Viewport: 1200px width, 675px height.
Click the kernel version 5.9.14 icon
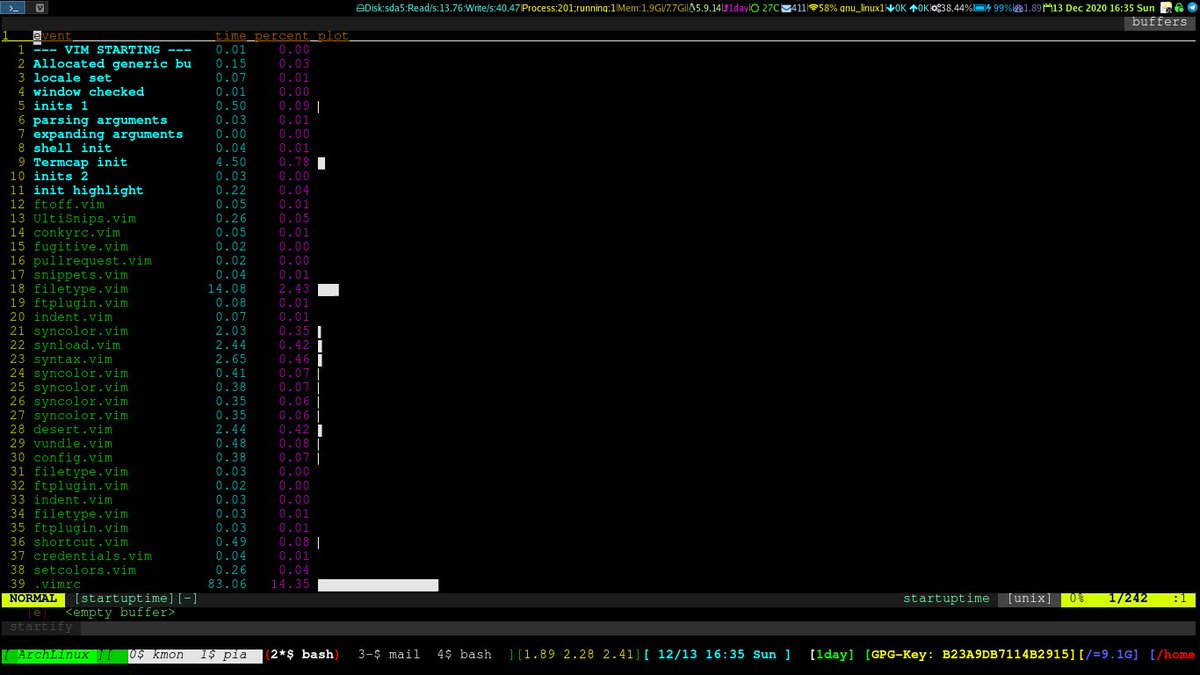(x=691, y=7)
